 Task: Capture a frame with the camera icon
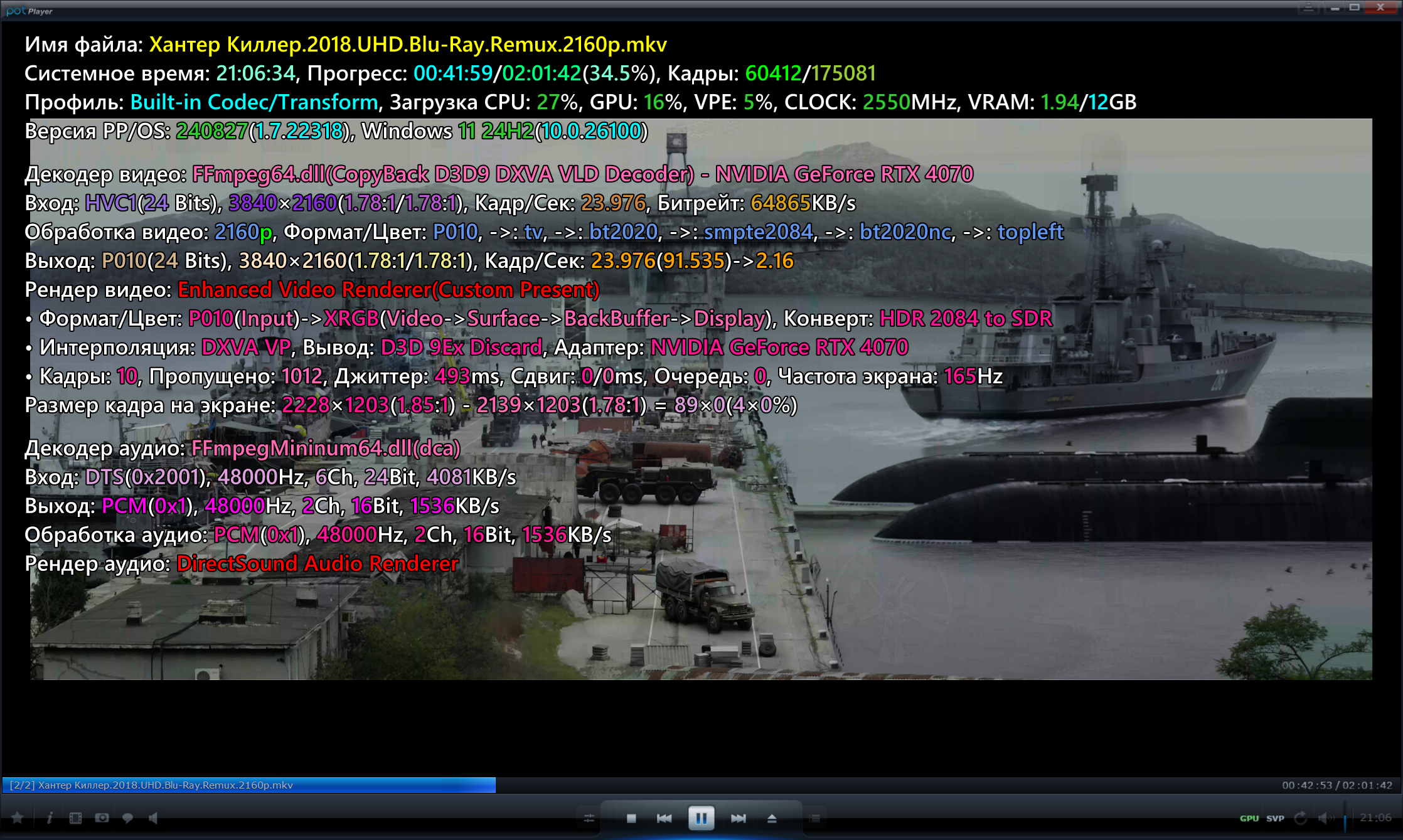click(x=102, y=818)
